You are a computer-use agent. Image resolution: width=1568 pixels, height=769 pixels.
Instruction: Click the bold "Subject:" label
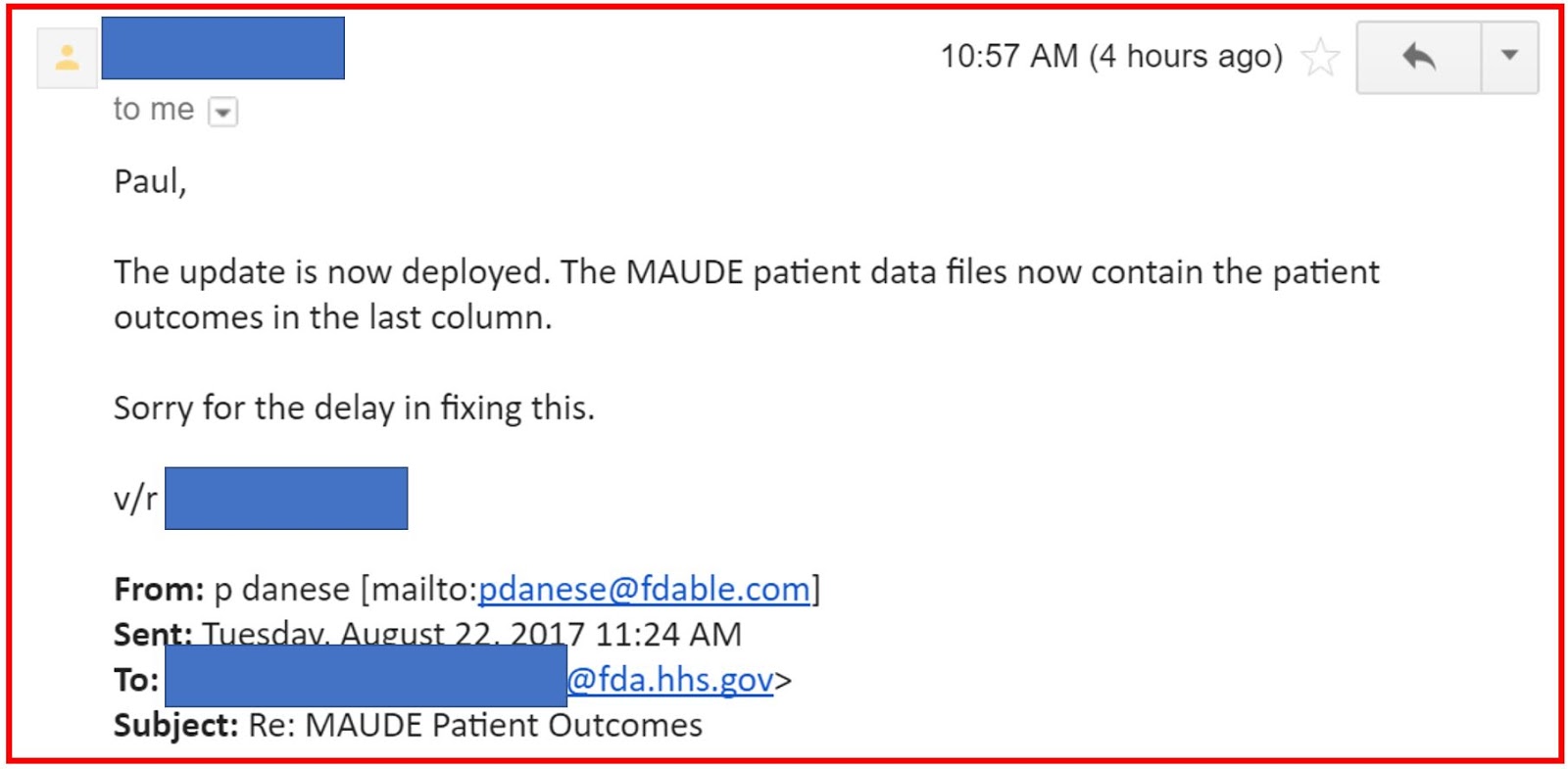click(x=175, y=726)
